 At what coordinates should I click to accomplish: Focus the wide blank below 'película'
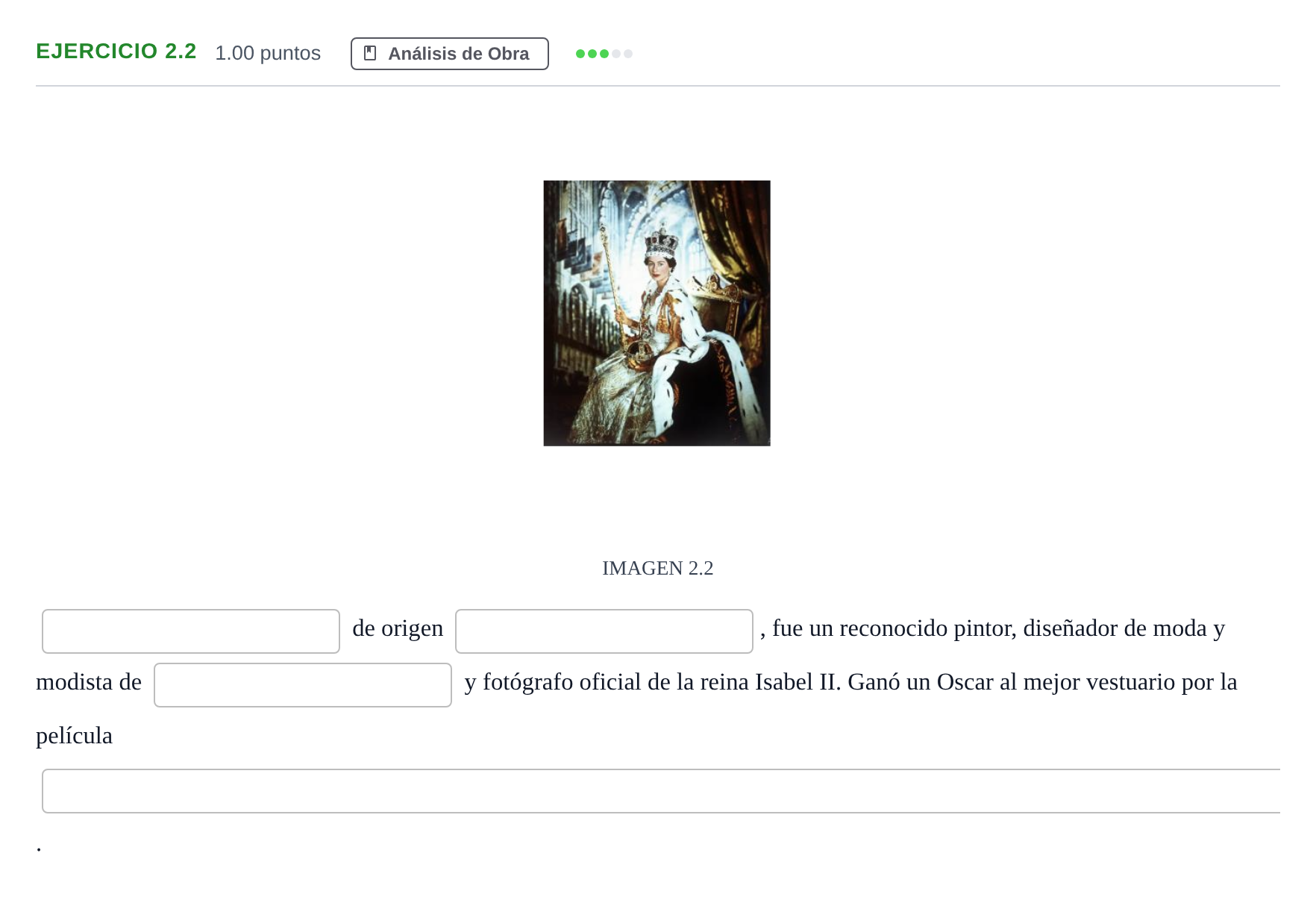click(661, 791)
